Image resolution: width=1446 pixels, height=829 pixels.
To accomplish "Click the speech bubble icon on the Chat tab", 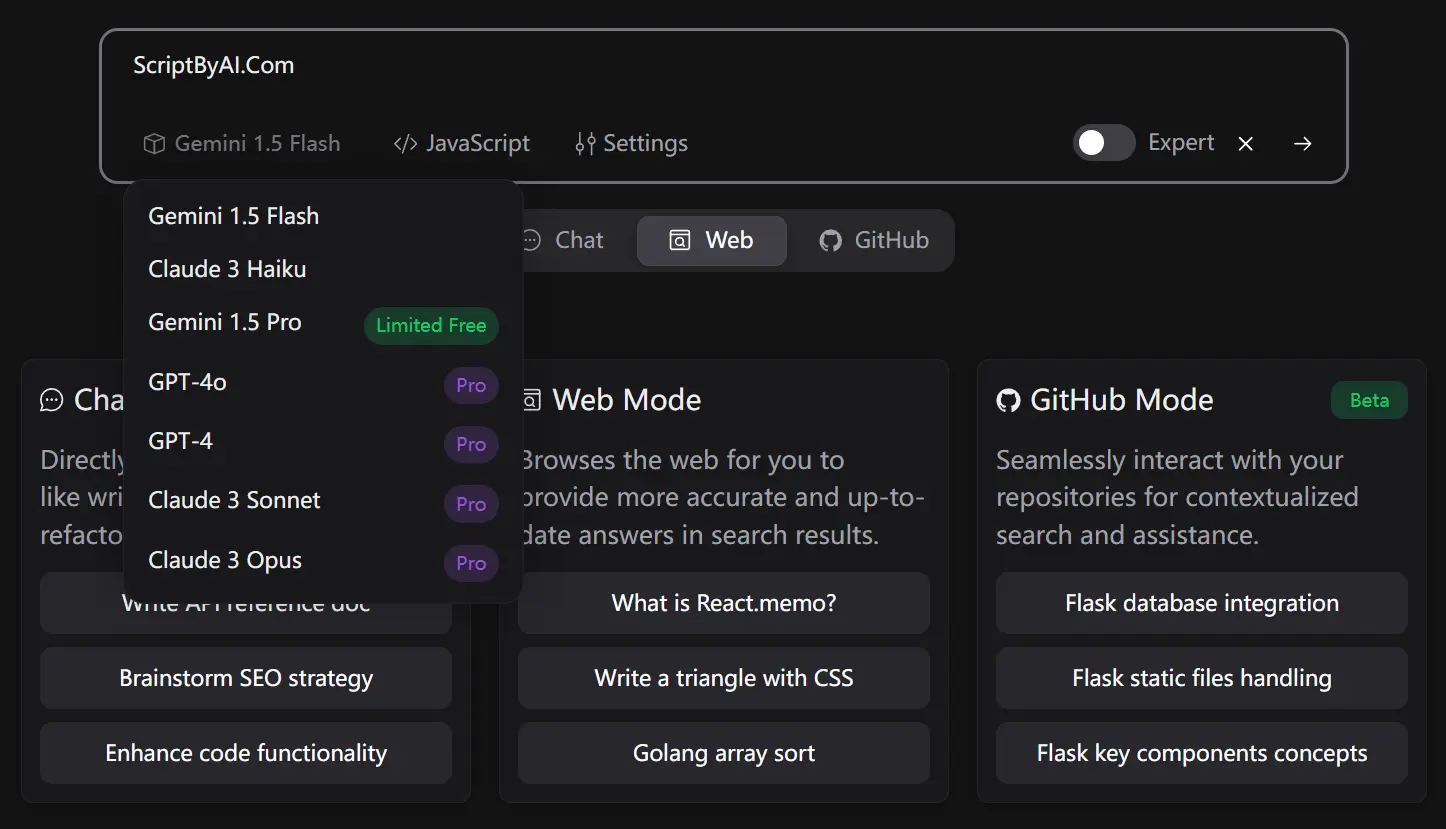I will click(531, 240).
